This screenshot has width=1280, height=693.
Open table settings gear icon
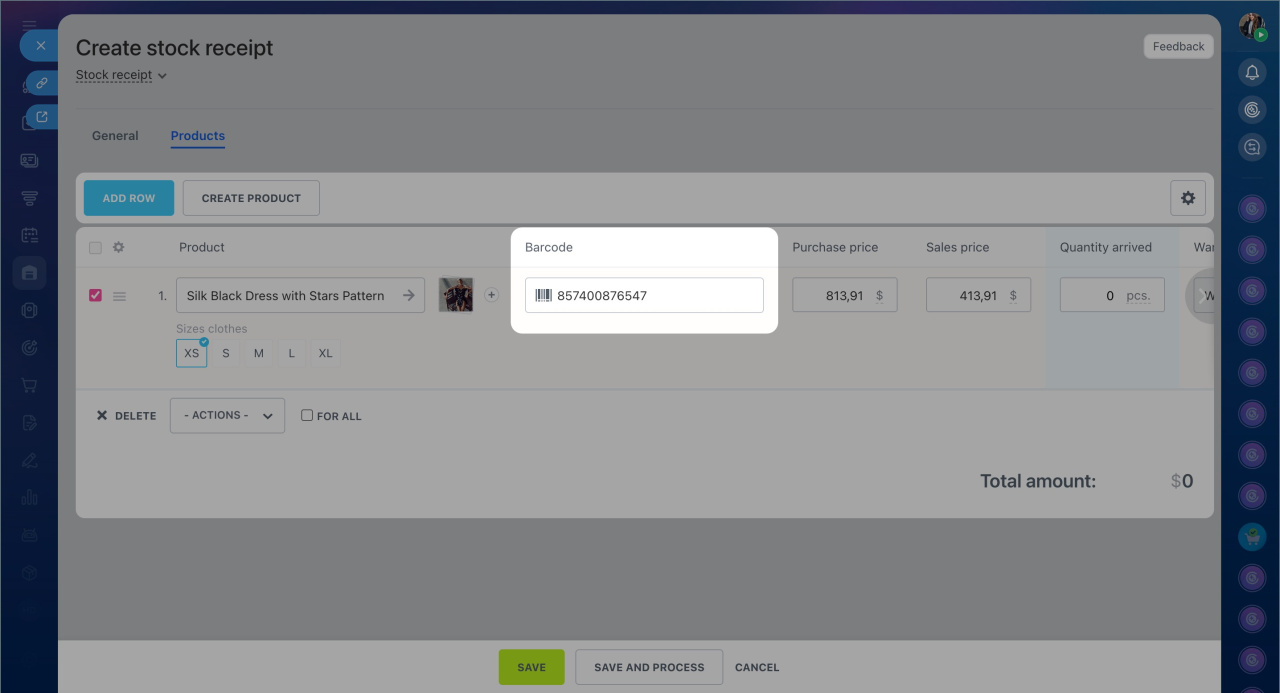click(x=1187, y=198)
